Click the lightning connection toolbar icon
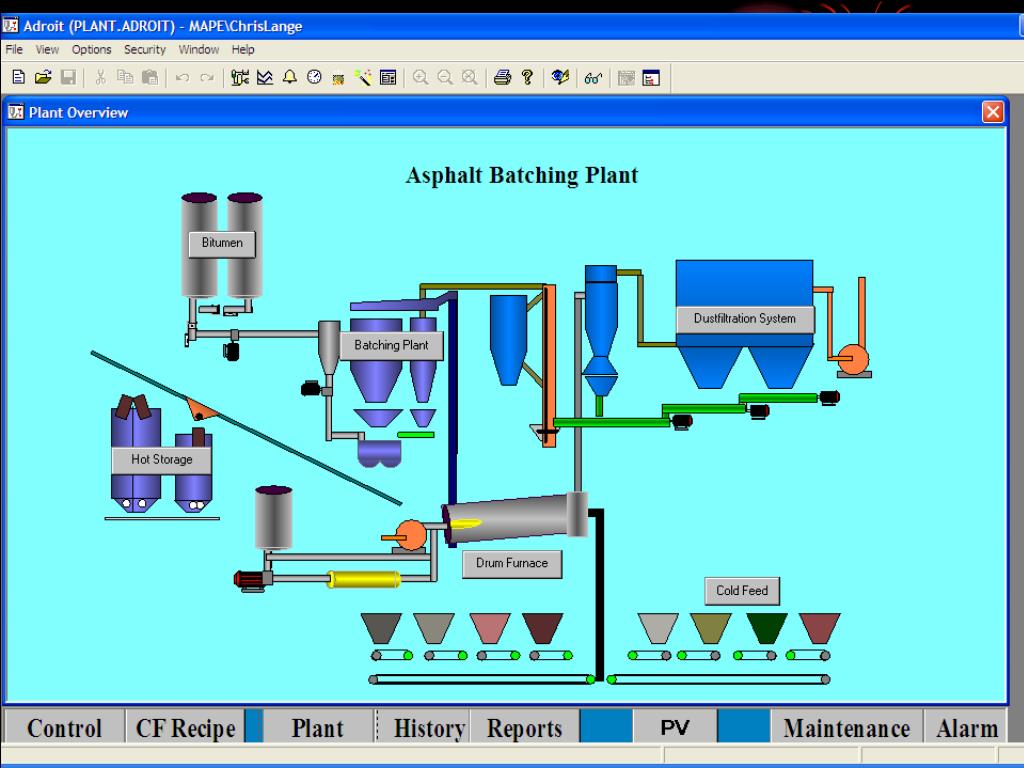 pyautogui.click(x=560, y=77)
